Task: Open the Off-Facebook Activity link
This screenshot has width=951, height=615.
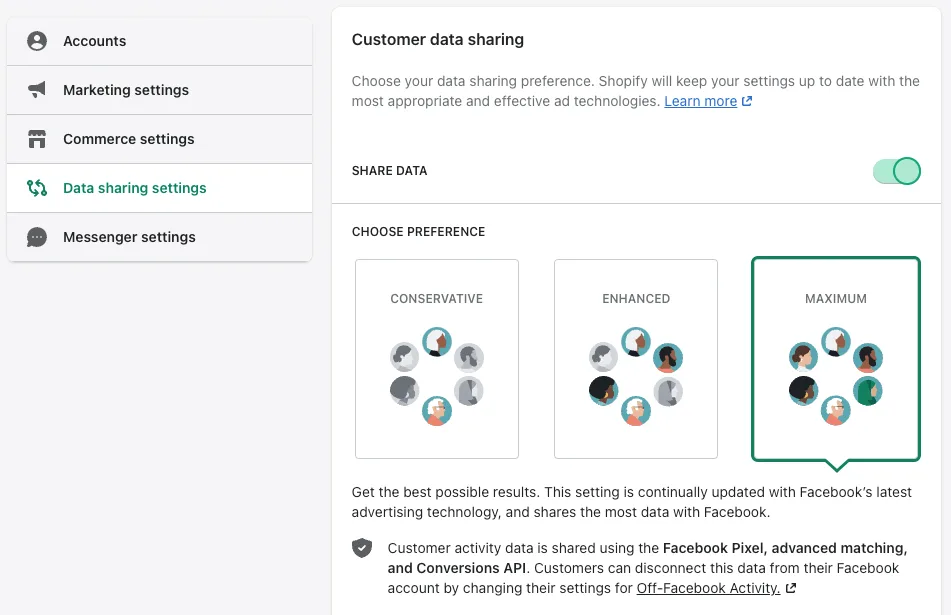Action: (x=708, y=588)
